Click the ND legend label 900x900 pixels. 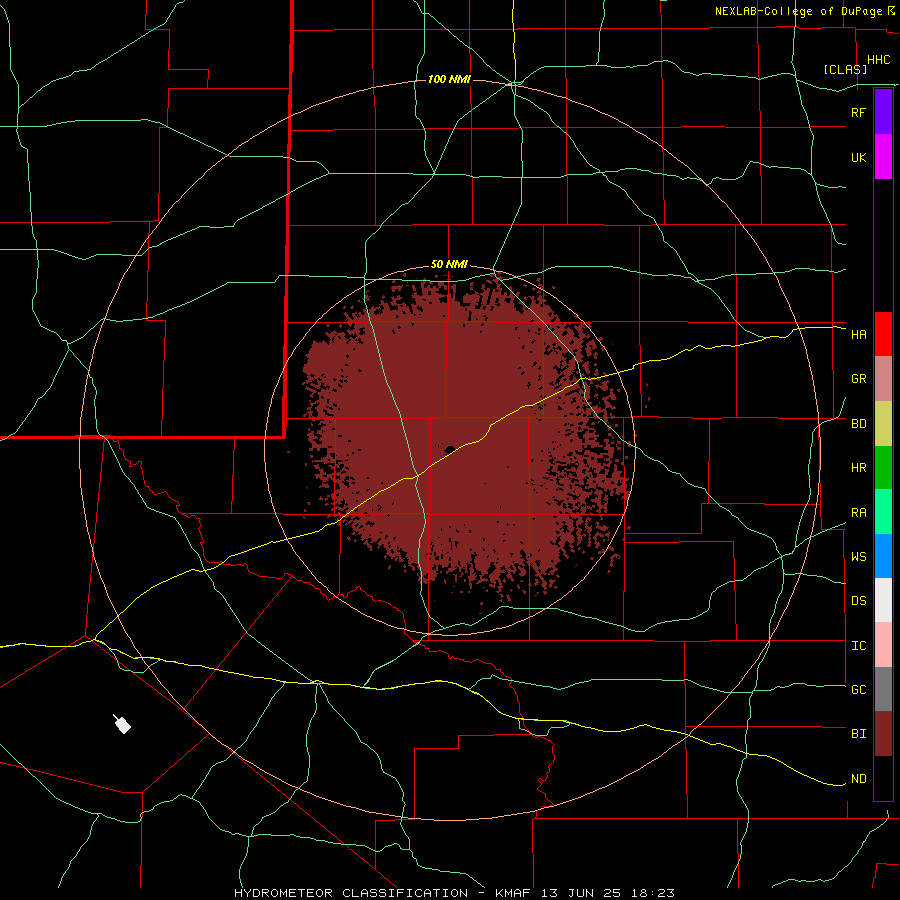coord(858,779)
